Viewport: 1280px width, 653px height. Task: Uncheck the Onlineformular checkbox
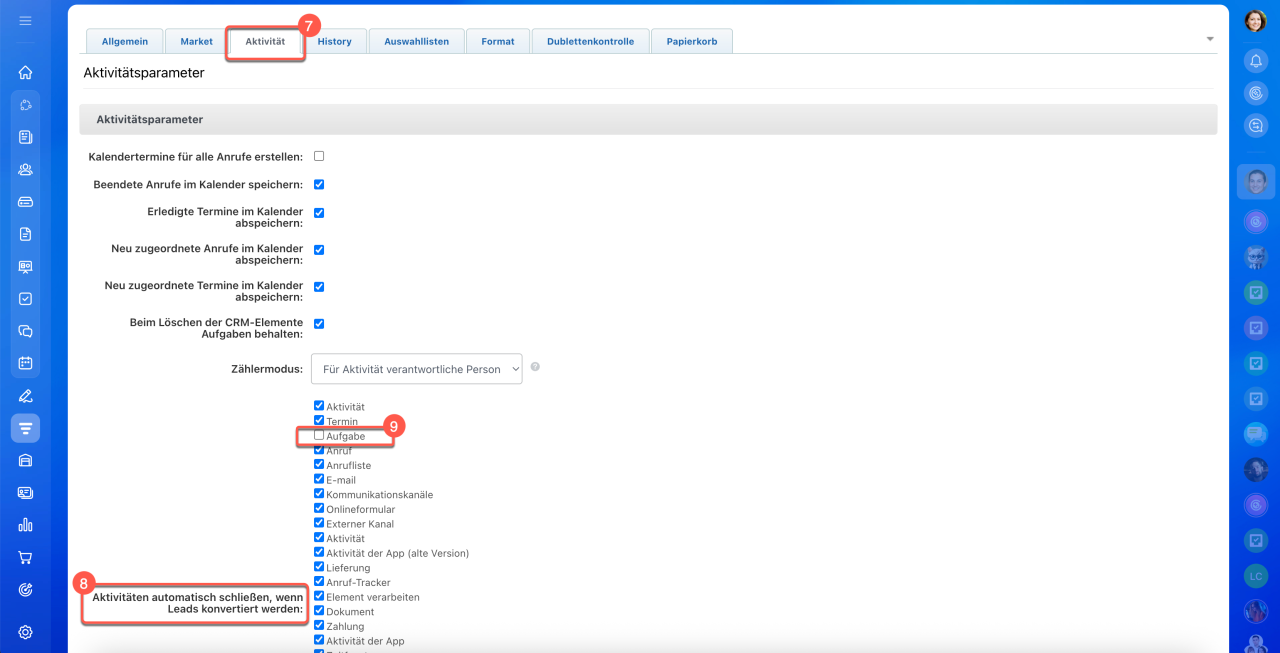[319, 509]
